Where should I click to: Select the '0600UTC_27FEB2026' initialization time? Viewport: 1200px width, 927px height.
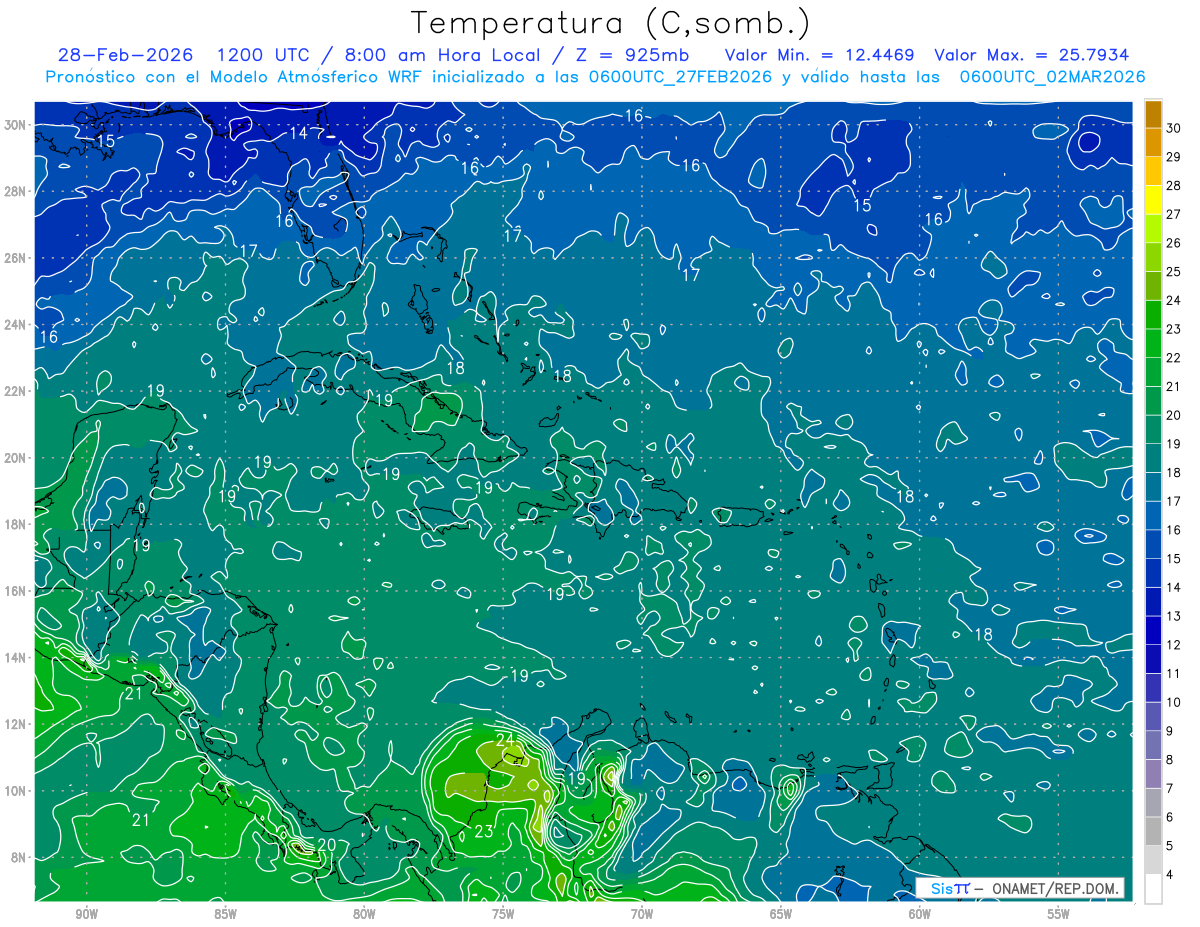681,77
